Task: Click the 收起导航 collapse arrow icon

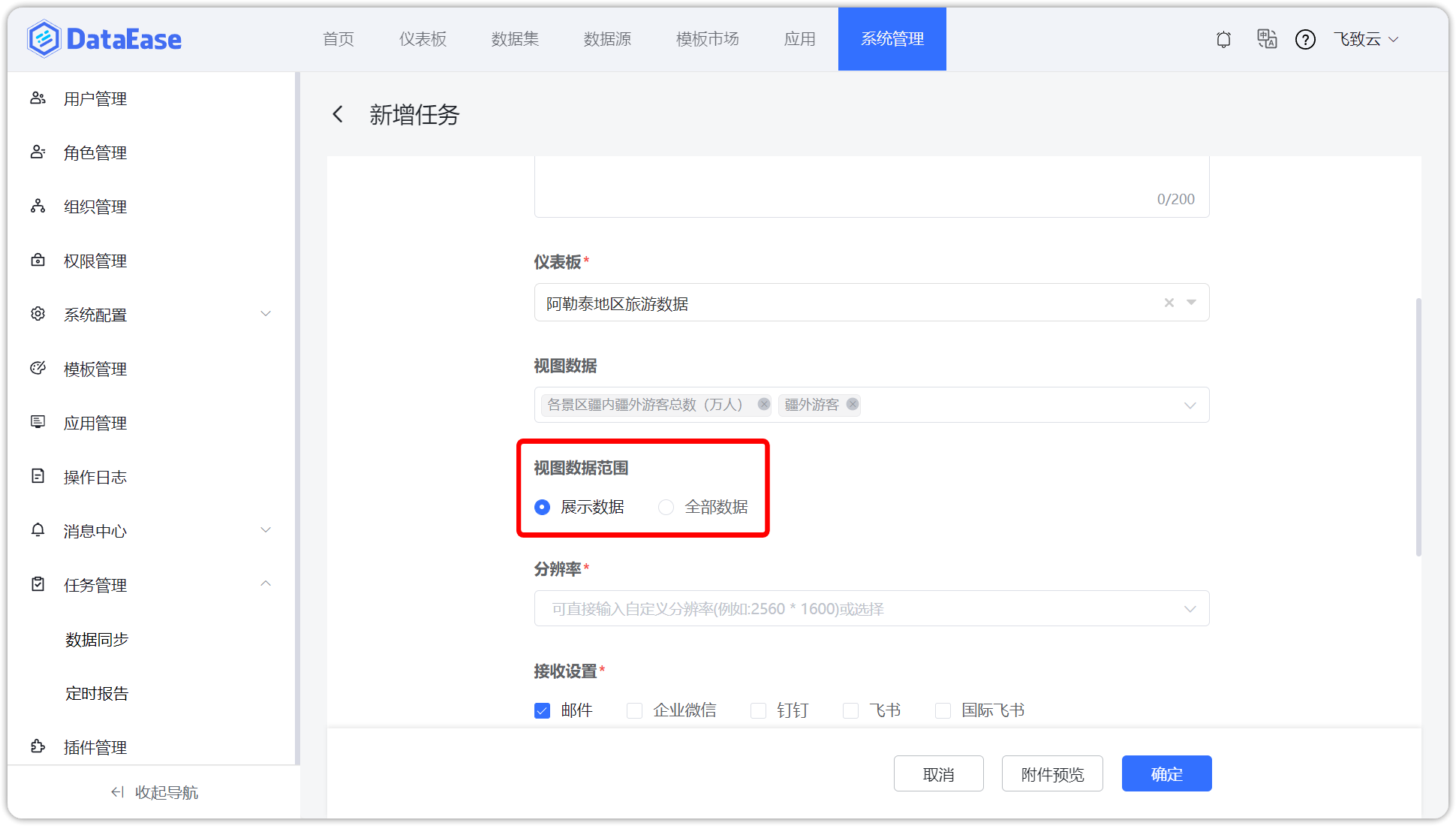Action: (117, 792)
